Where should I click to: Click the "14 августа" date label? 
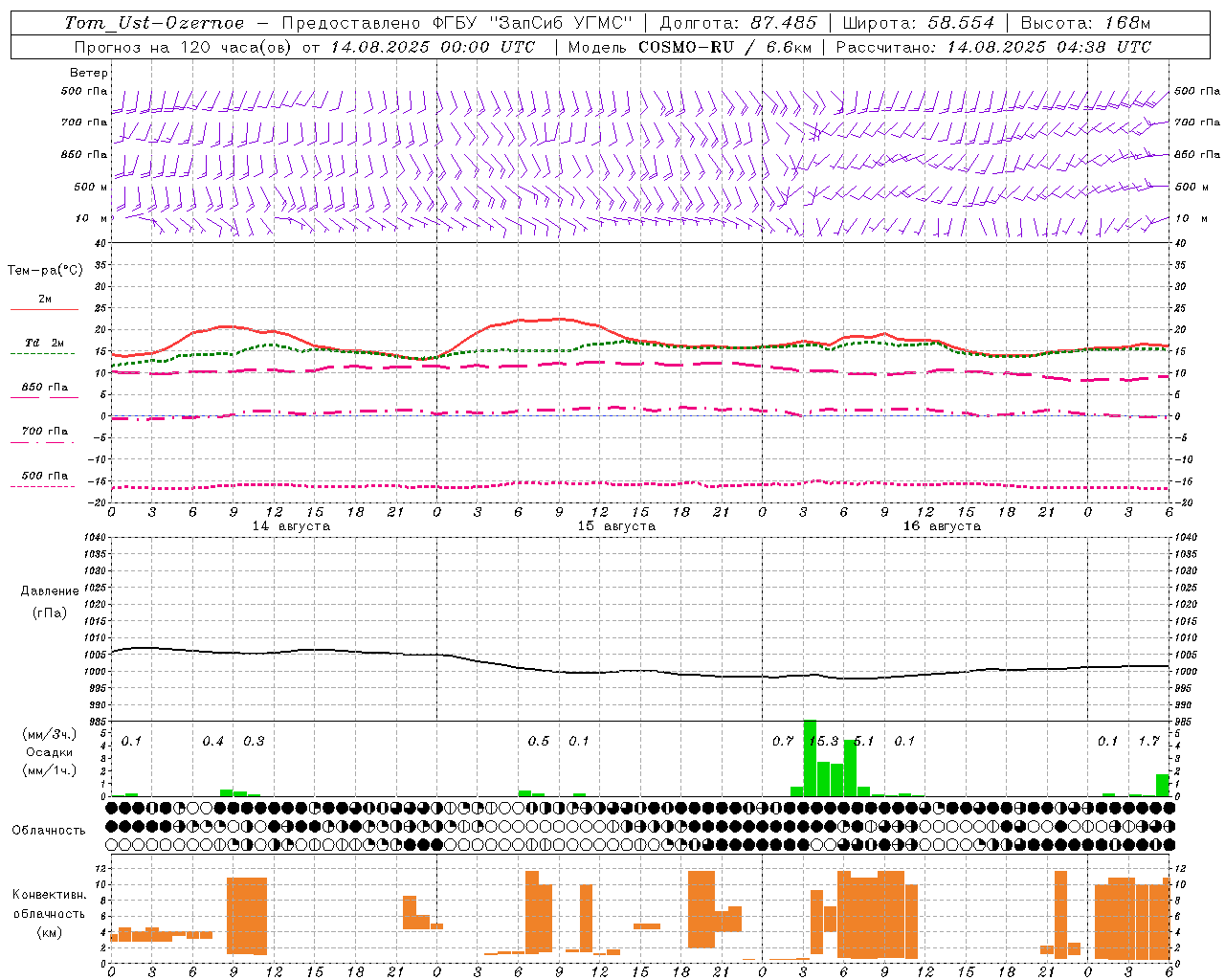point(291,526)
